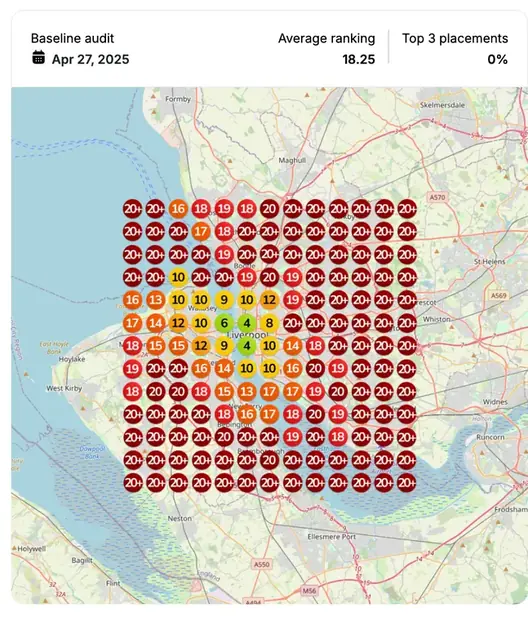Click the 15 marker between 18 and 13
Screen dimensions: 528x620
click(x=224, y=392)
